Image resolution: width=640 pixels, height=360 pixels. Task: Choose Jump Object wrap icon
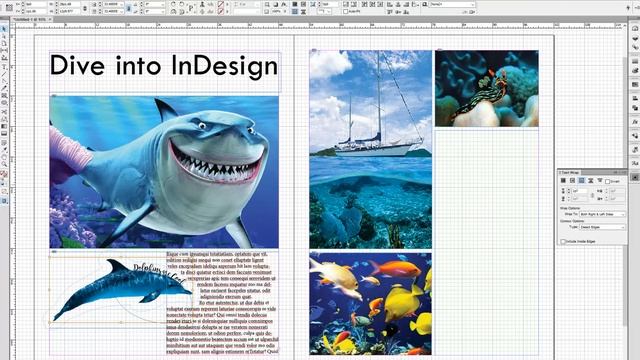point(591,180)
